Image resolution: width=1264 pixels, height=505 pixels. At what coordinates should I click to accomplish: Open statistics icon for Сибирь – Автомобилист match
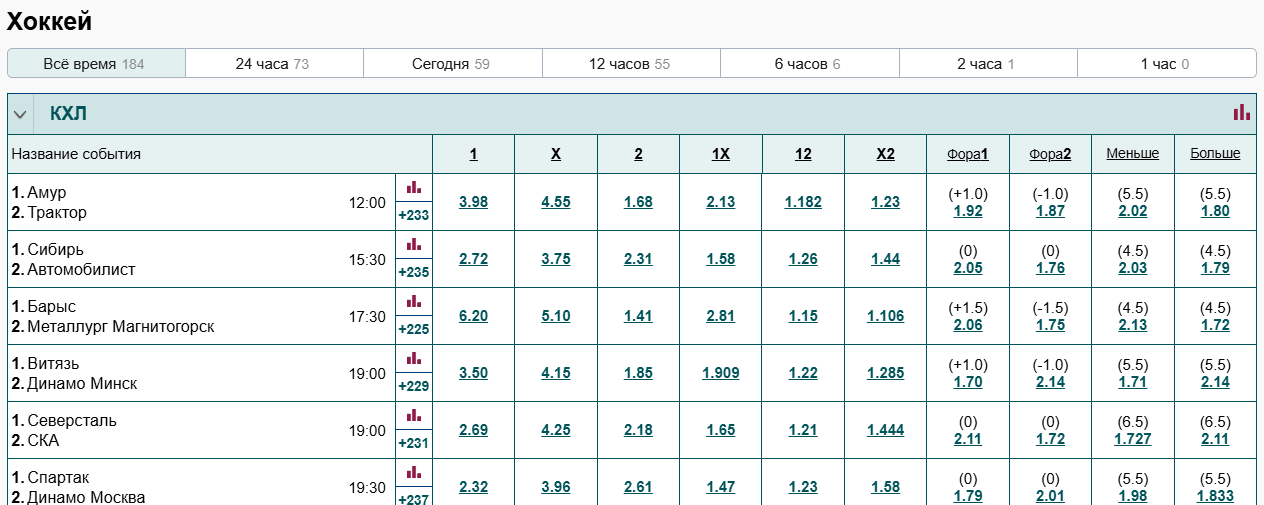pos(414,244)
